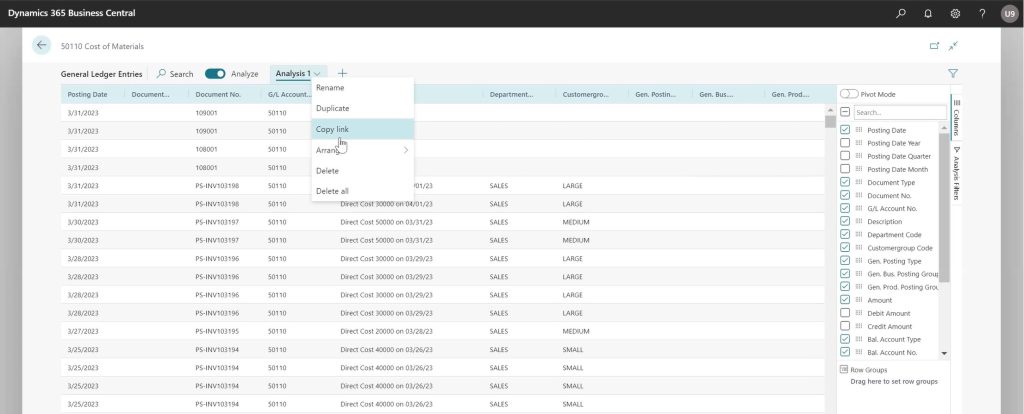
Task: Grab the Debit Amount column drag handle
Action: (859, 313)
